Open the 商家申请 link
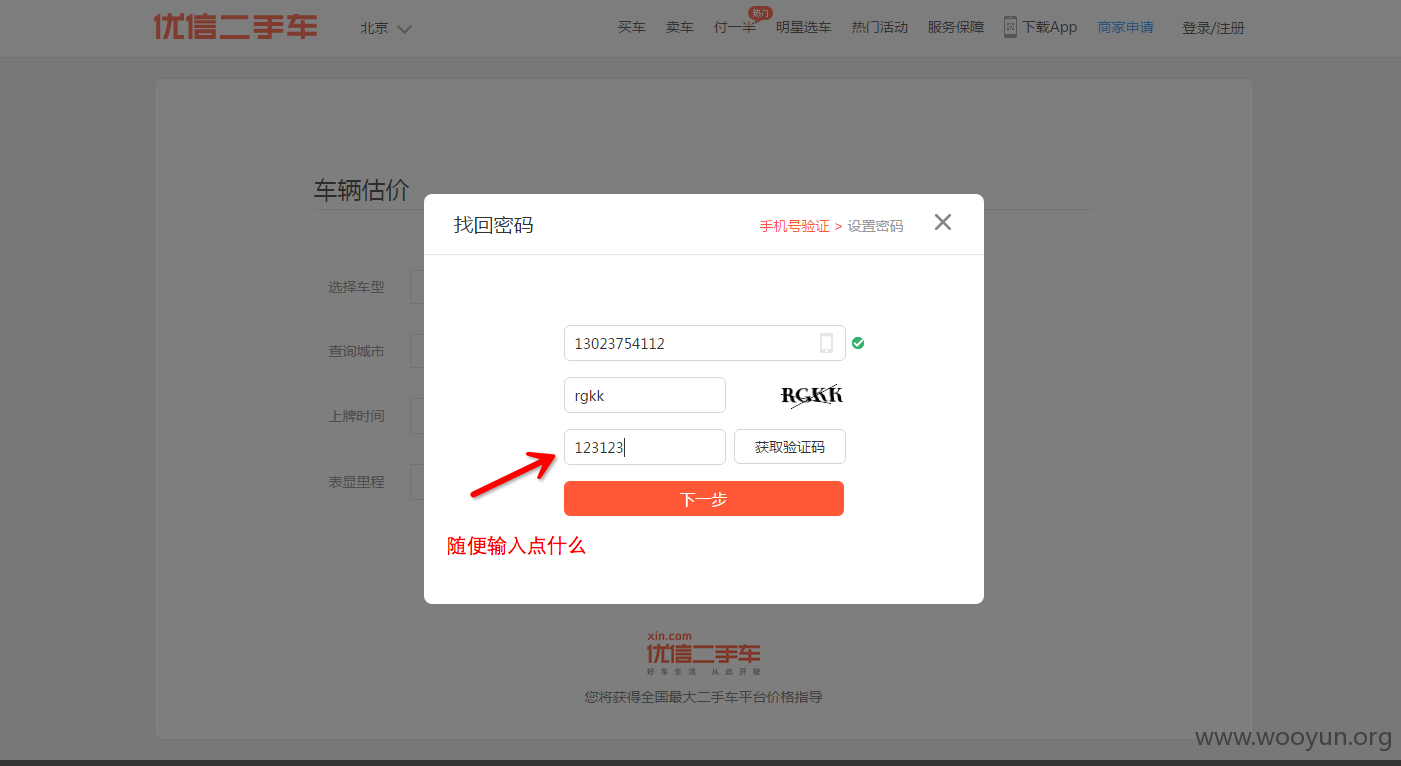 1126,28
